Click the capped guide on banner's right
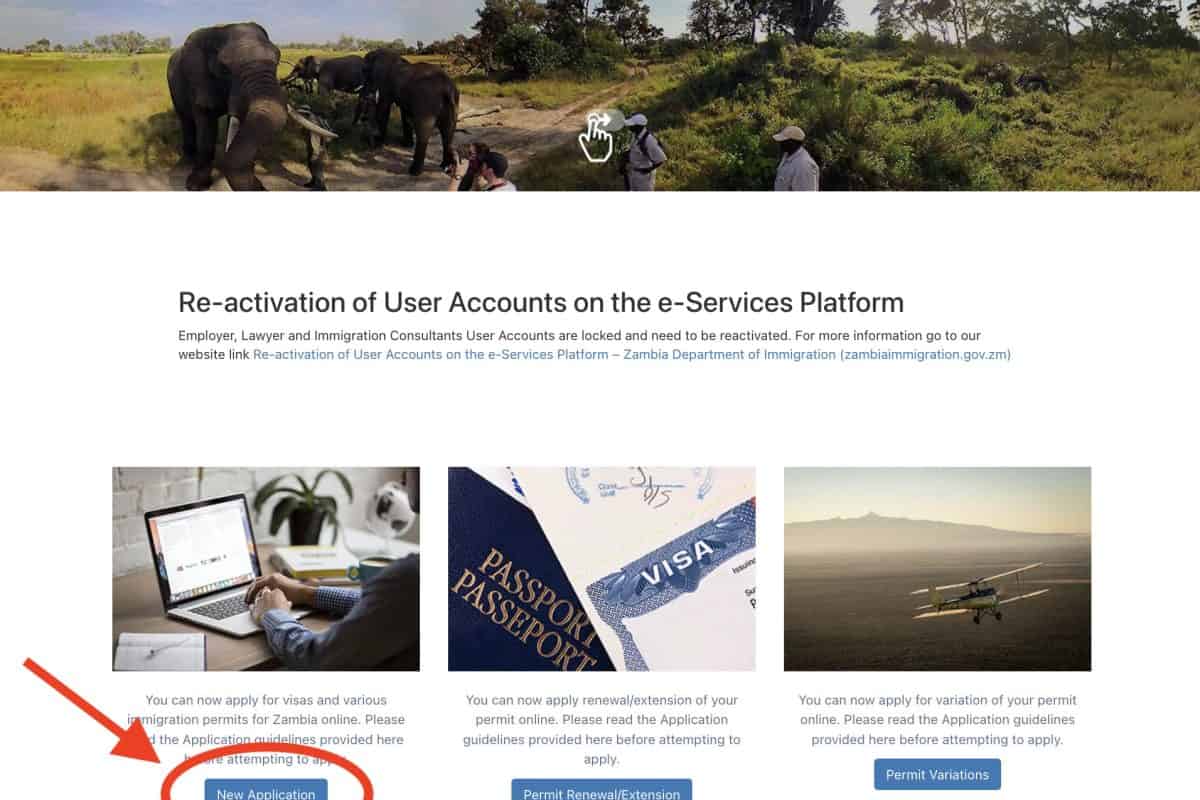The height and width of the screenshot is (800, 1200). tap(795, 158)
